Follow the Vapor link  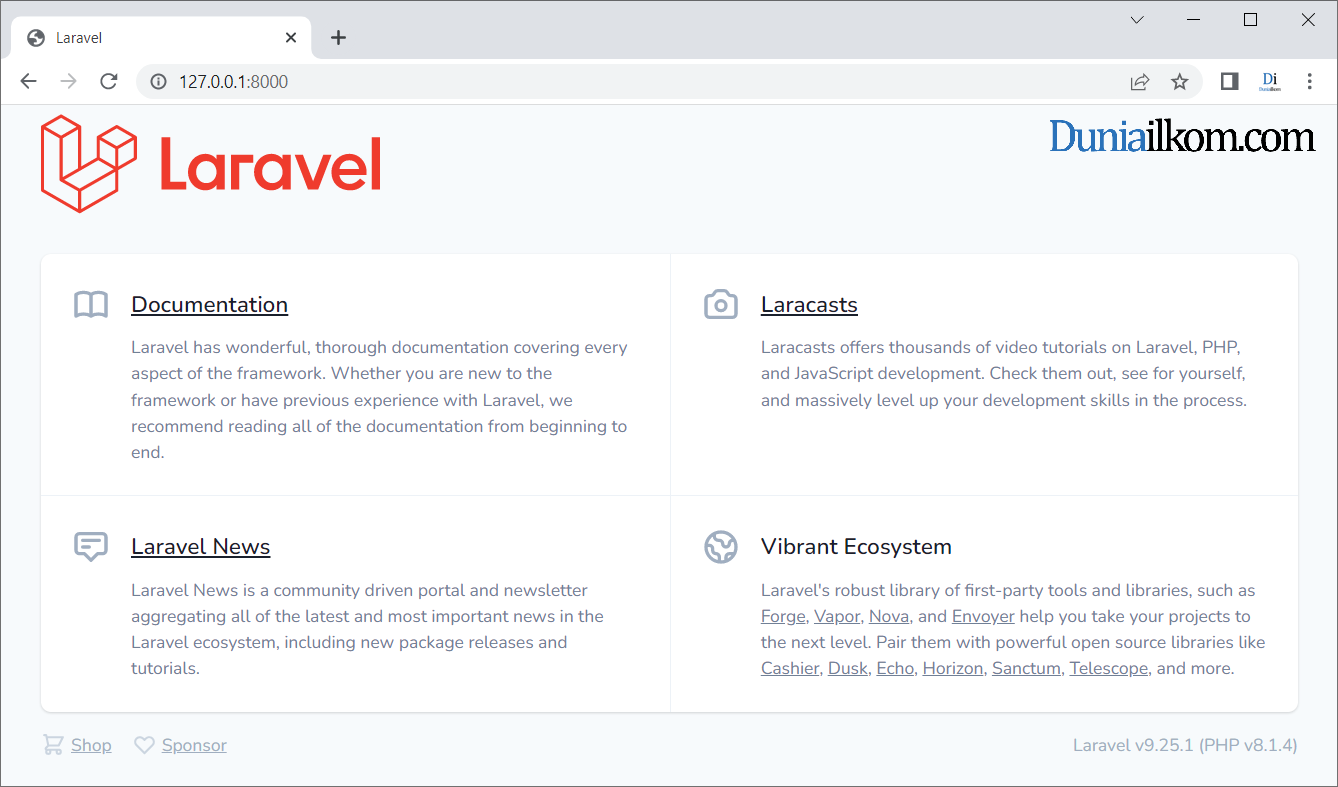point(837,617)
